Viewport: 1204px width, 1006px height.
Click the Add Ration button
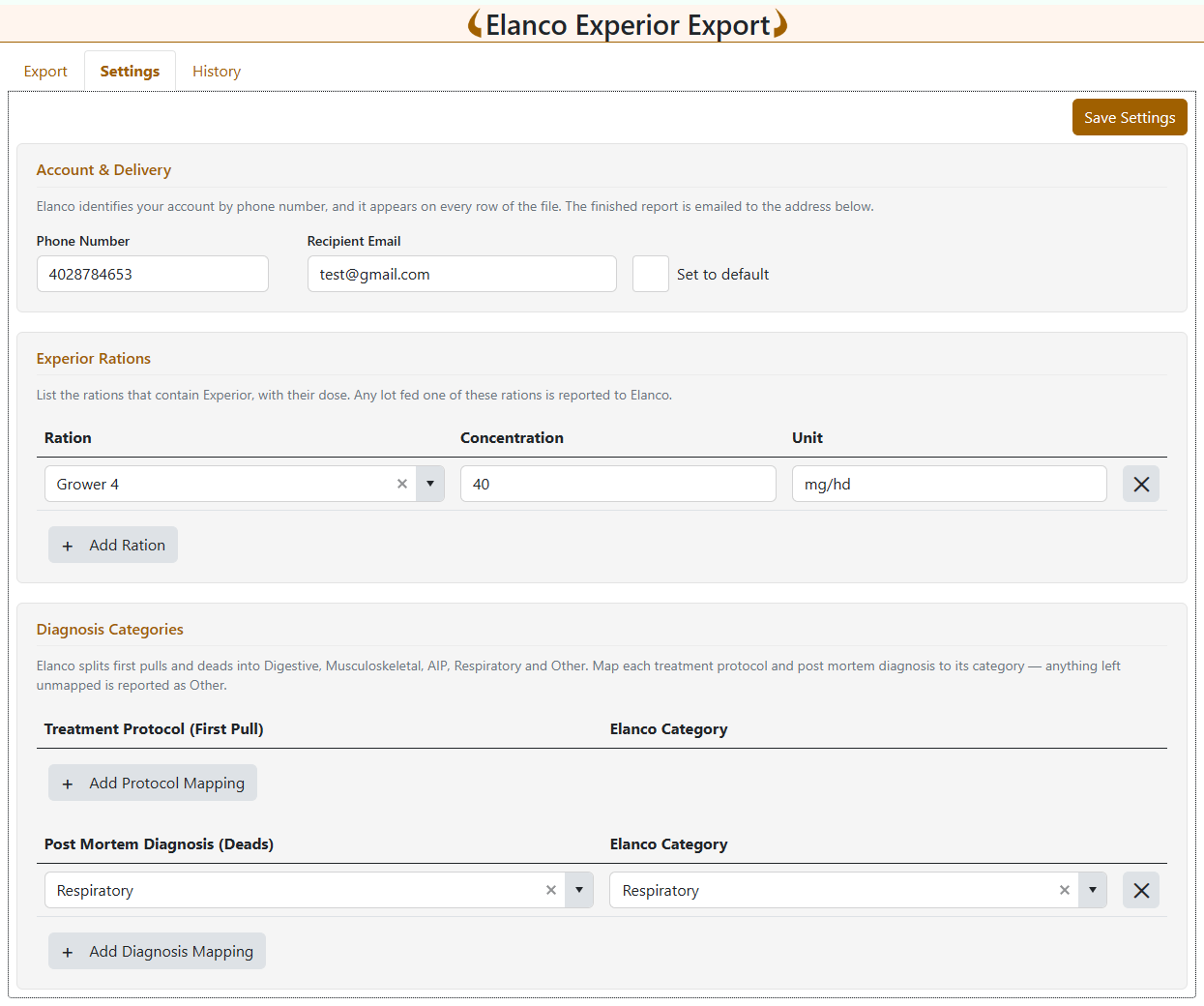click(x=113, y=545)
